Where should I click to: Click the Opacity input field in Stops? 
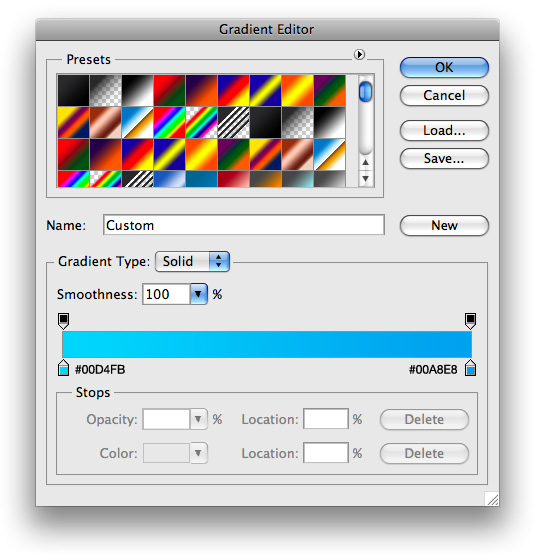click(x=166, y=419)
